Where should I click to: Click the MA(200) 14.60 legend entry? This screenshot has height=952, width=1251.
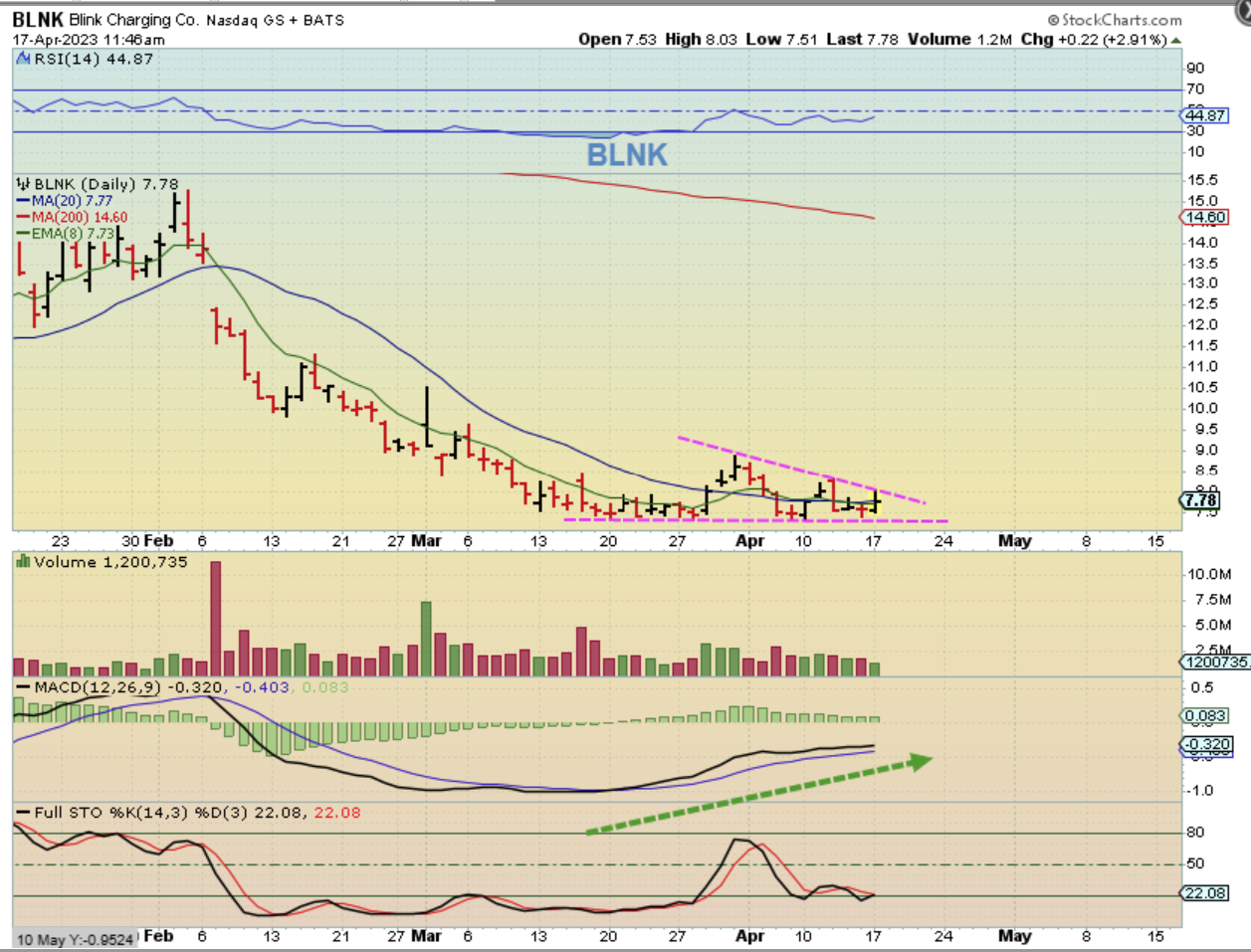click(72, 217)
